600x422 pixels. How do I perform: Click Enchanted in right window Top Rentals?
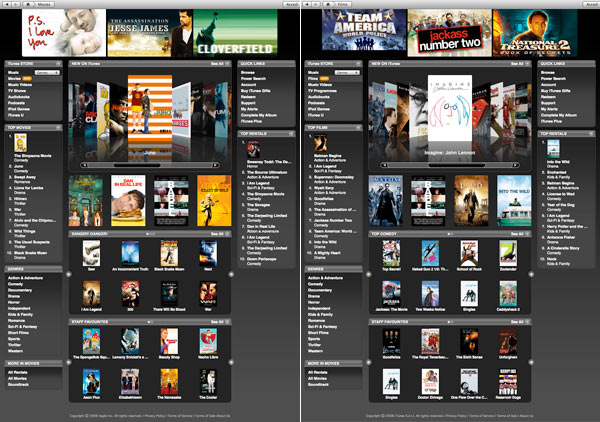pos(556,173)
